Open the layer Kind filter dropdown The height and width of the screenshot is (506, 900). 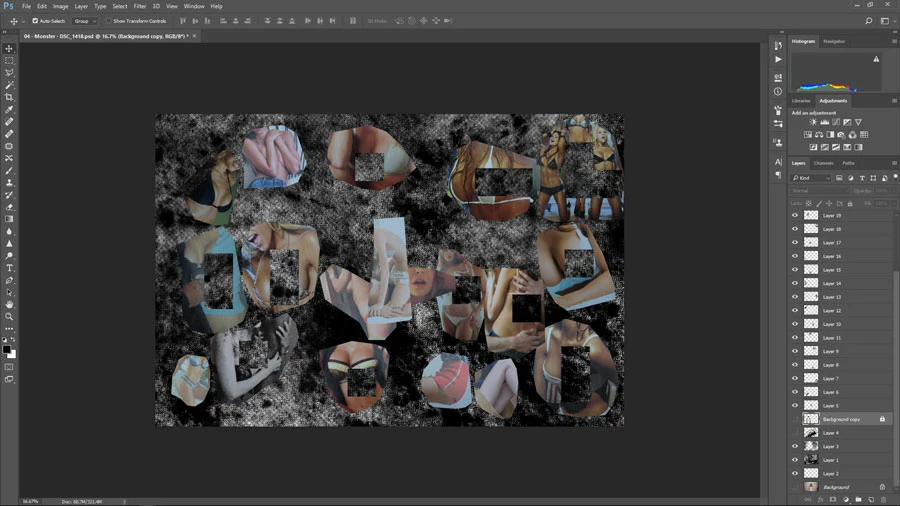[x=811, y=178]
